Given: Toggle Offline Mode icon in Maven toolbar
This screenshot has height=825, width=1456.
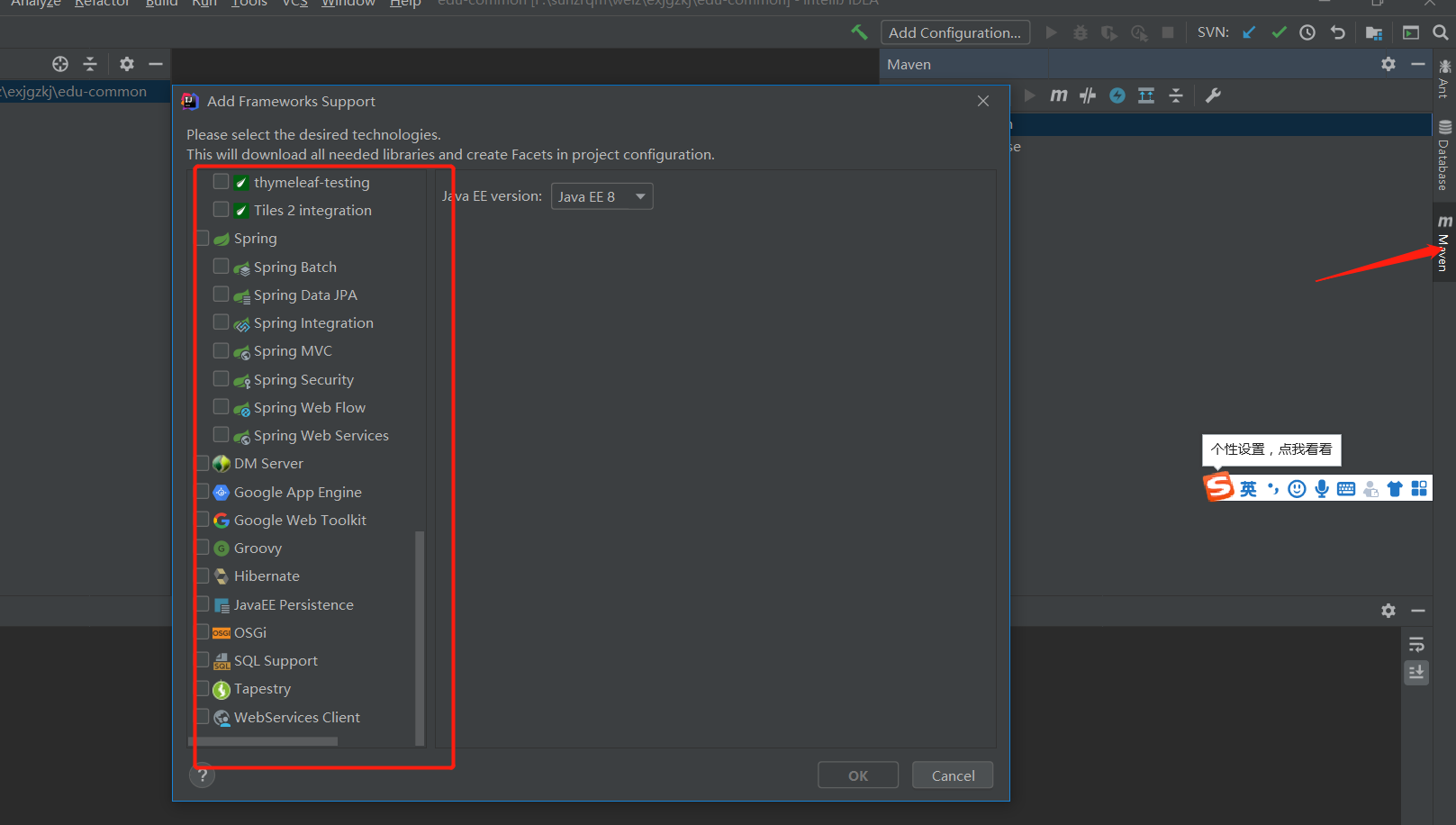Looking at the screenshot, I should click(x=1088, y=95).
